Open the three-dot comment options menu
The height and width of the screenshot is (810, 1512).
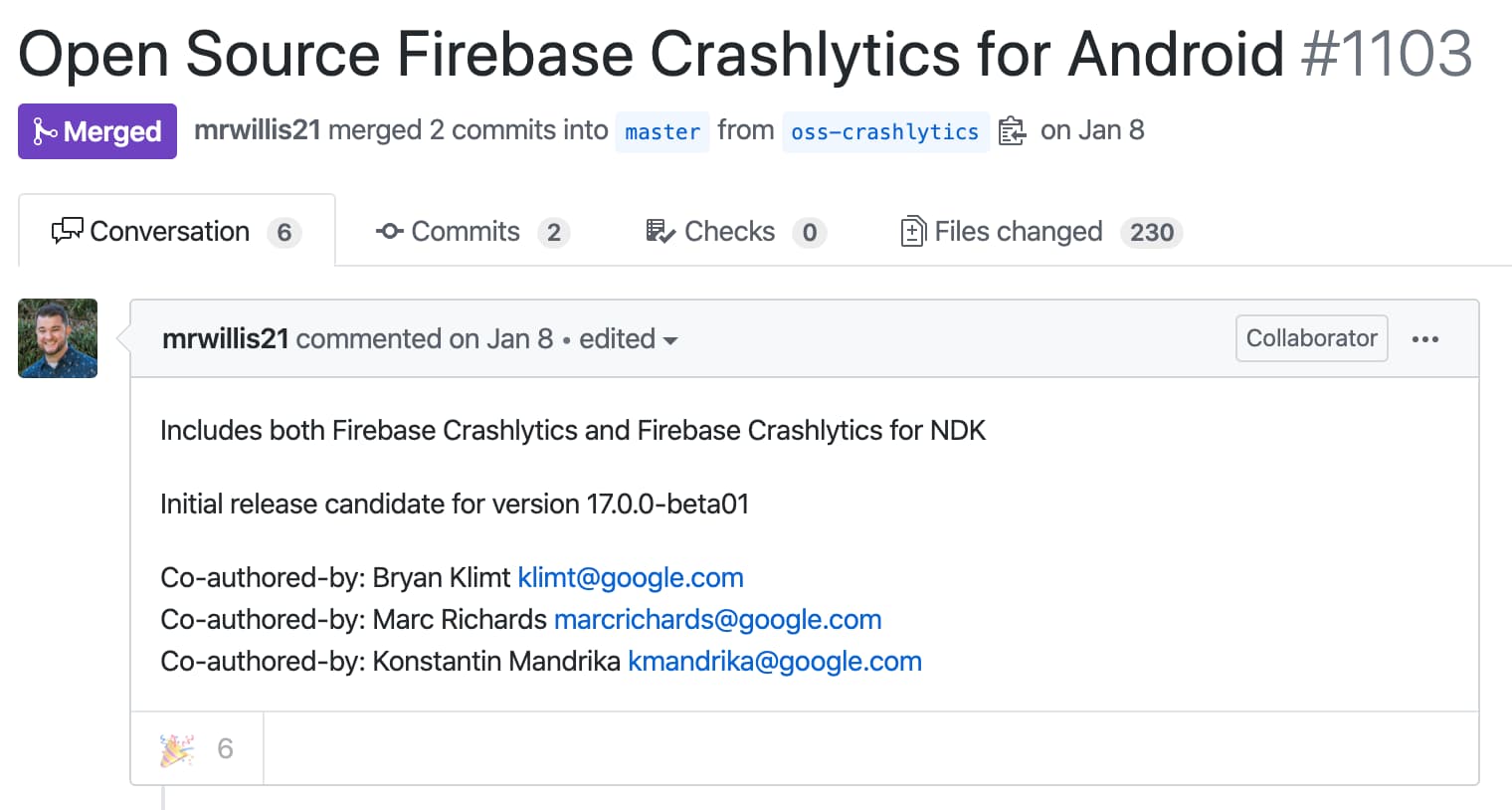(x=1425, y=339)
